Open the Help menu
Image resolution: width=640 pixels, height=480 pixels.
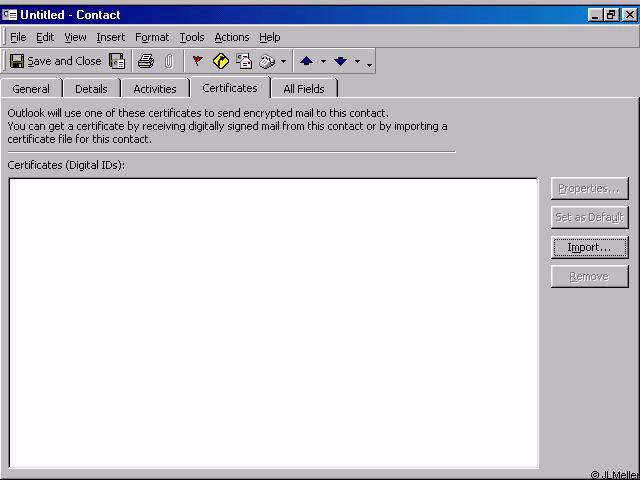pyautogui.click(x=269, y=37)
